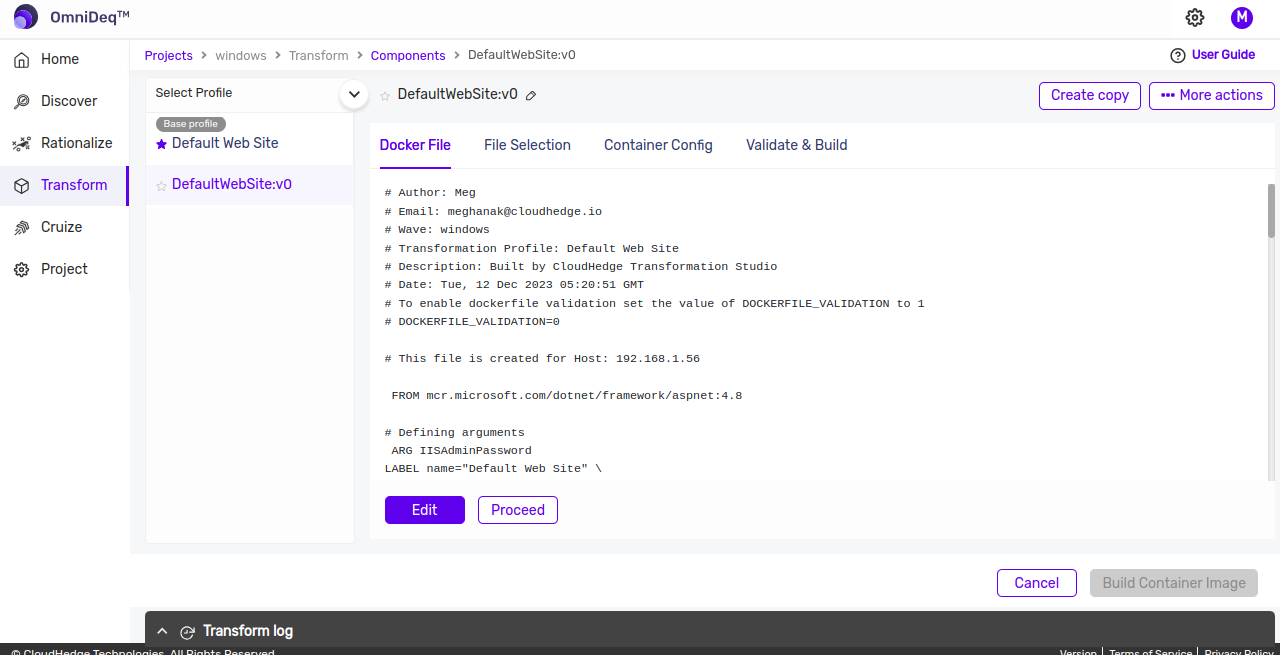Expand the Transform log panel
Viewport: 1280px width, 655px height.
[x=163, y=631]
